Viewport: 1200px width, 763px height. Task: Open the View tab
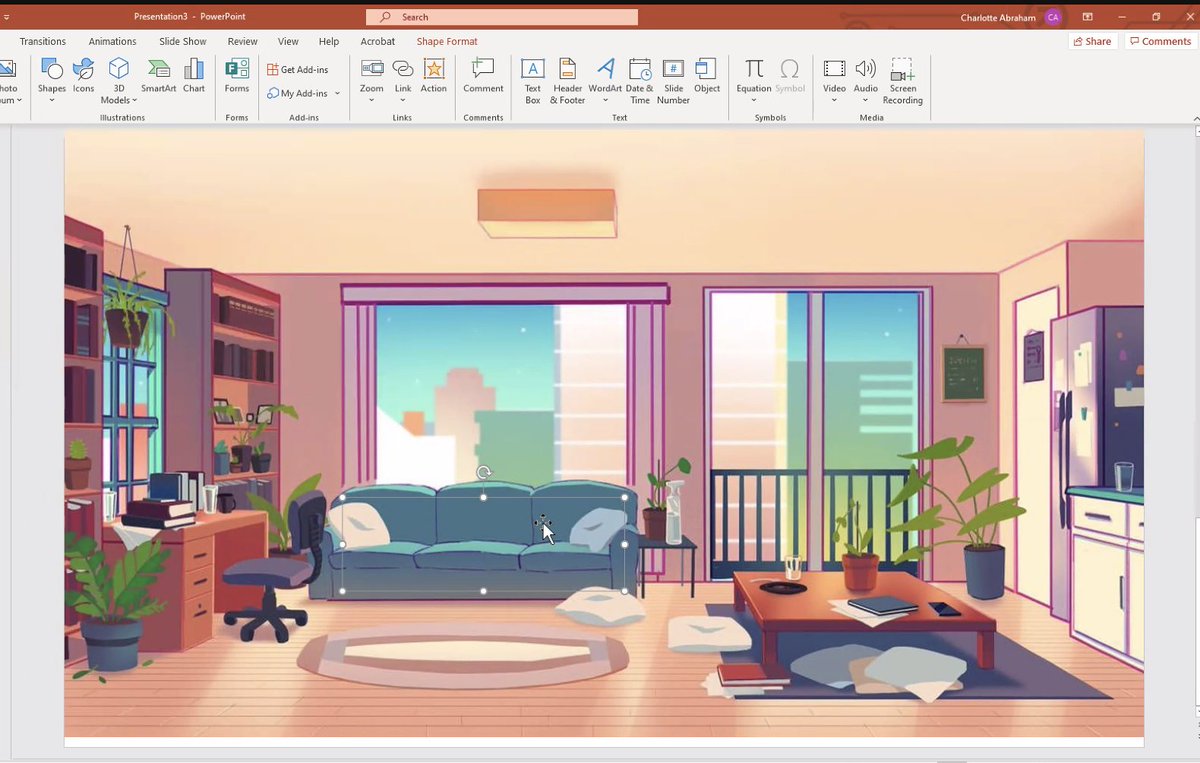click(x=288, y=41)
